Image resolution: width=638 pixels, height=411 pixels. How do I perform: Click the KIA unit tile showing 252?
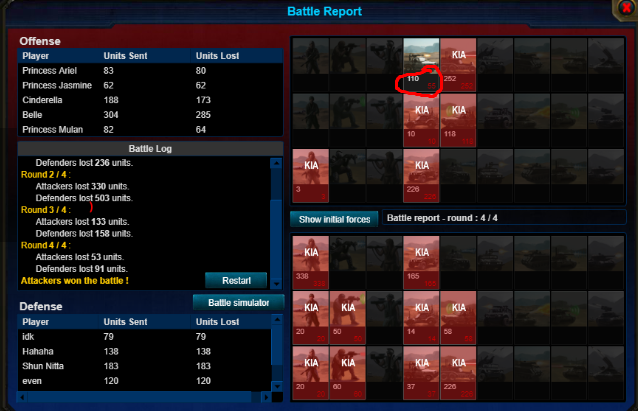click(x=458, y=65)
